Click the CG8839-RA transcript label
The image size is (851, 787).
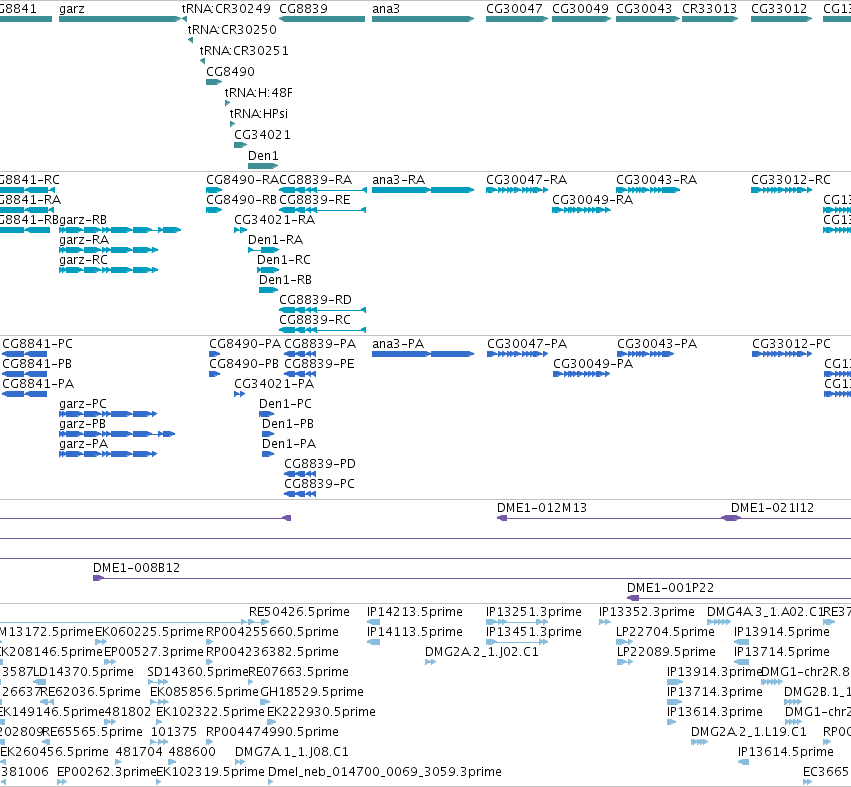tap(315, 180)
